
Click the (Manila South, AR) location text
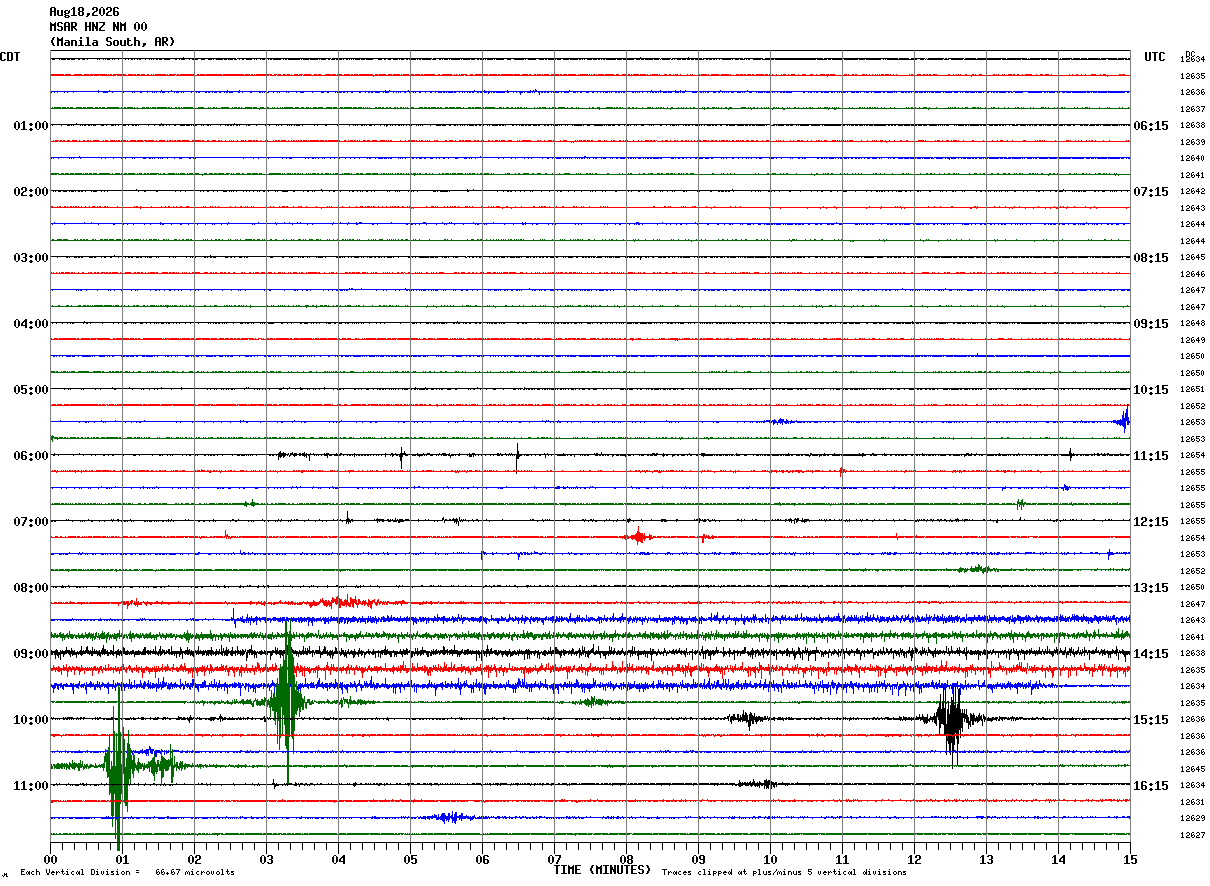112,42
